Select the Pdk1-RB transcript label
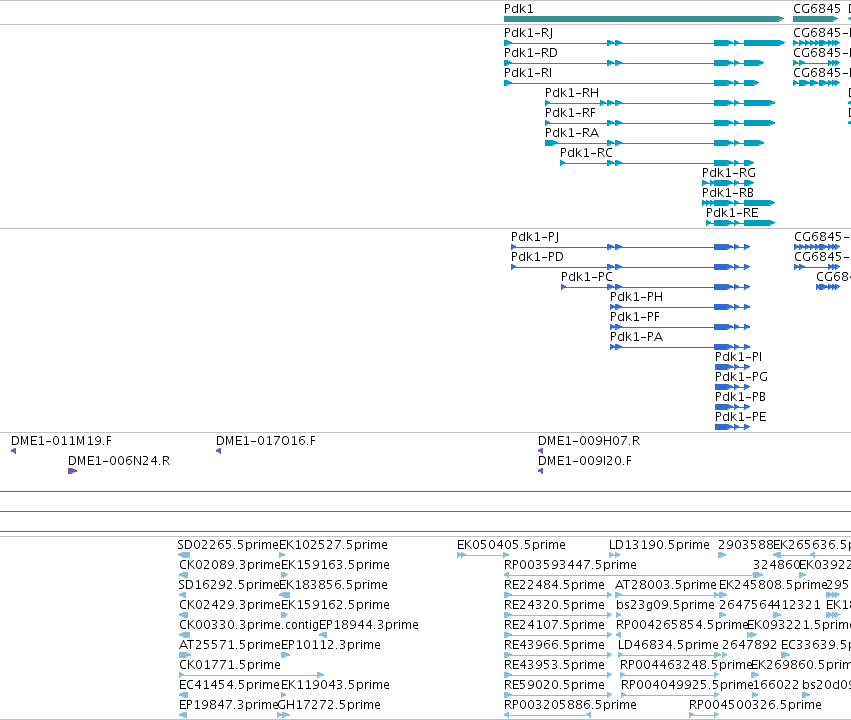851x720 pixels. (x=728, y=193)
